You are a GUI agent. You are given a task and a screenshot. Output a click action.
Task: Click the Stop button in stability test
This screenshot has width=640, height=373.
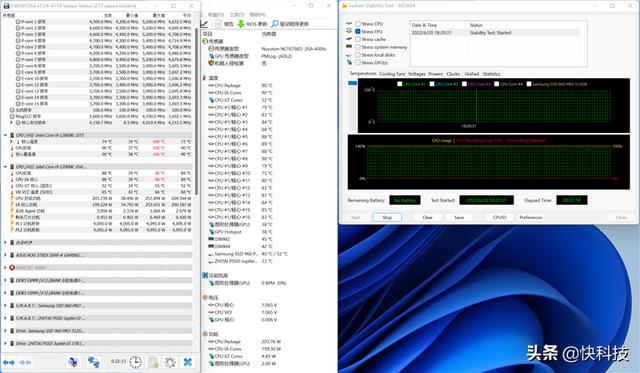click(387, 218)
